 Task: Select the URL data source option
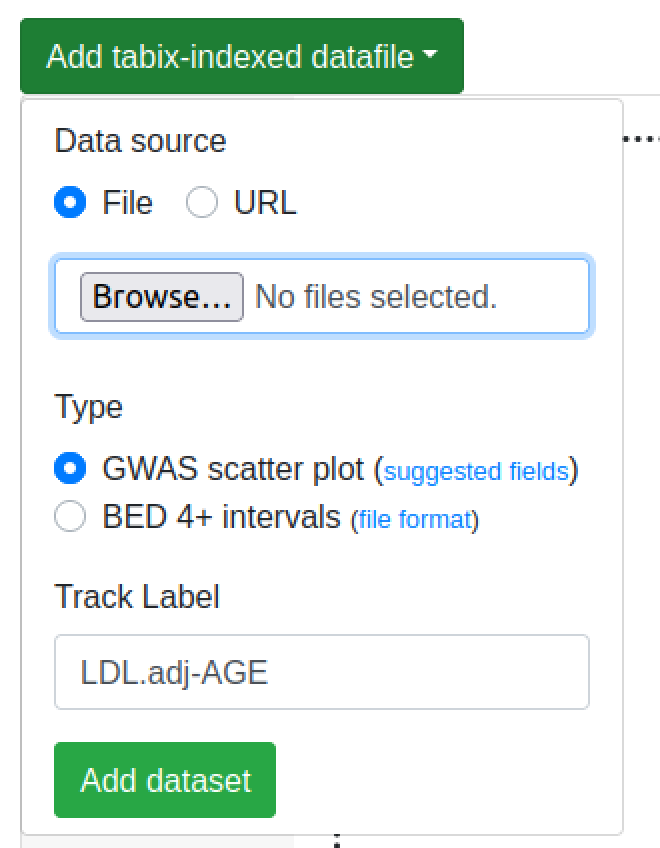[202, 202]
